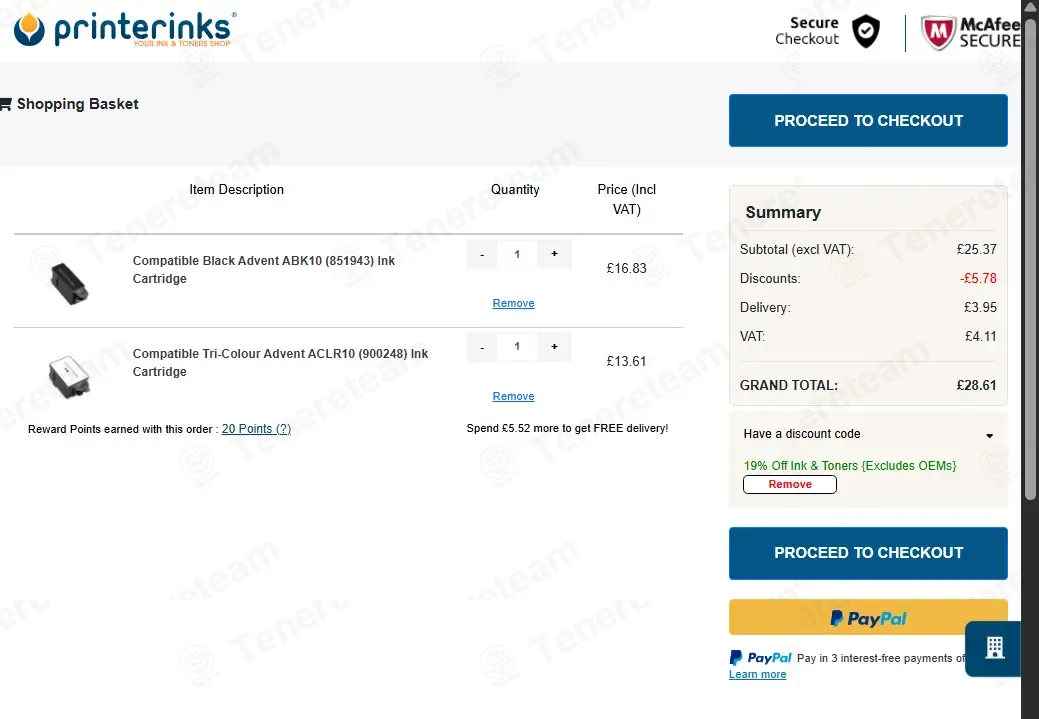Expand the Have a discount code dropdown
The height and width of the screenshot is (719, 1039).
click(868, 434)
